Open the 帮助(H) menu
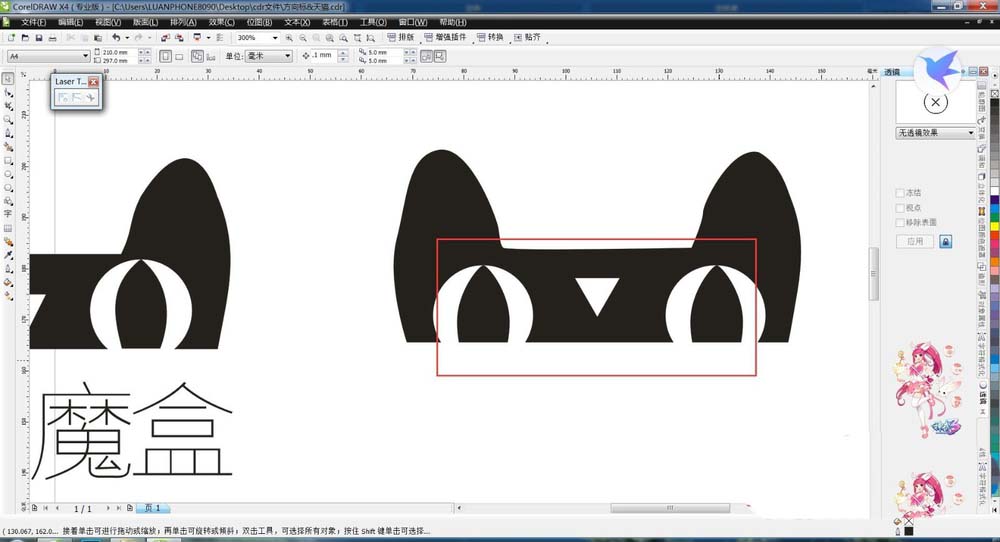 pos(452,22)
